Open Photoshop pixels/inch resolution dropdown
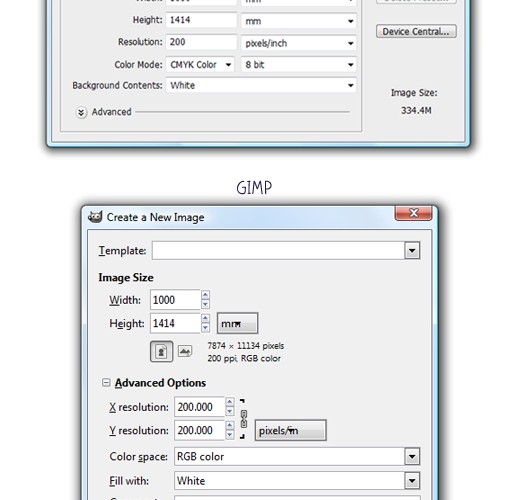Viewport: 526px width, 500px height. (299, 43)
